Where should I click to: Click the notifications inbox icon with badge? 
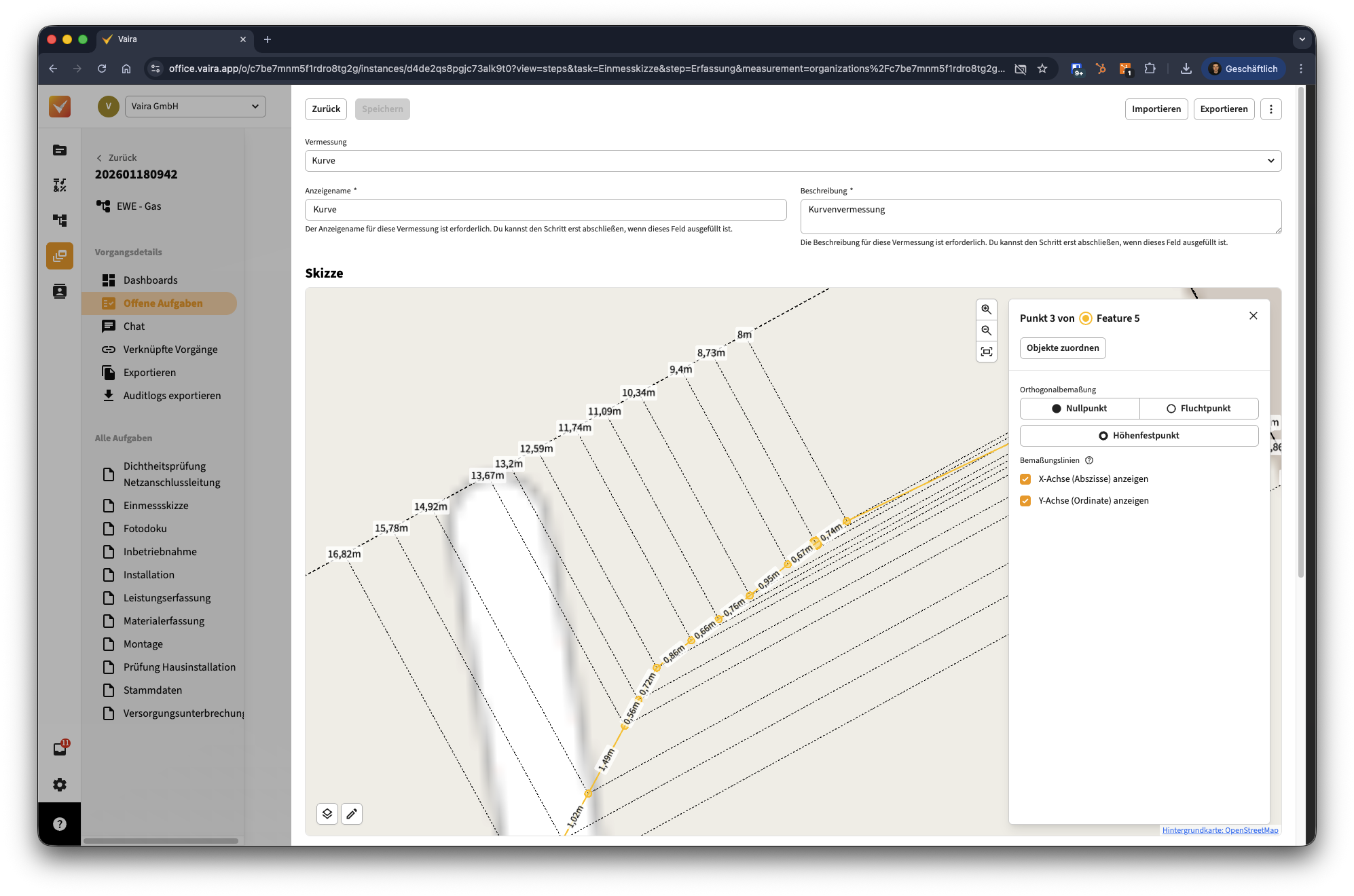tap(60, 749)
